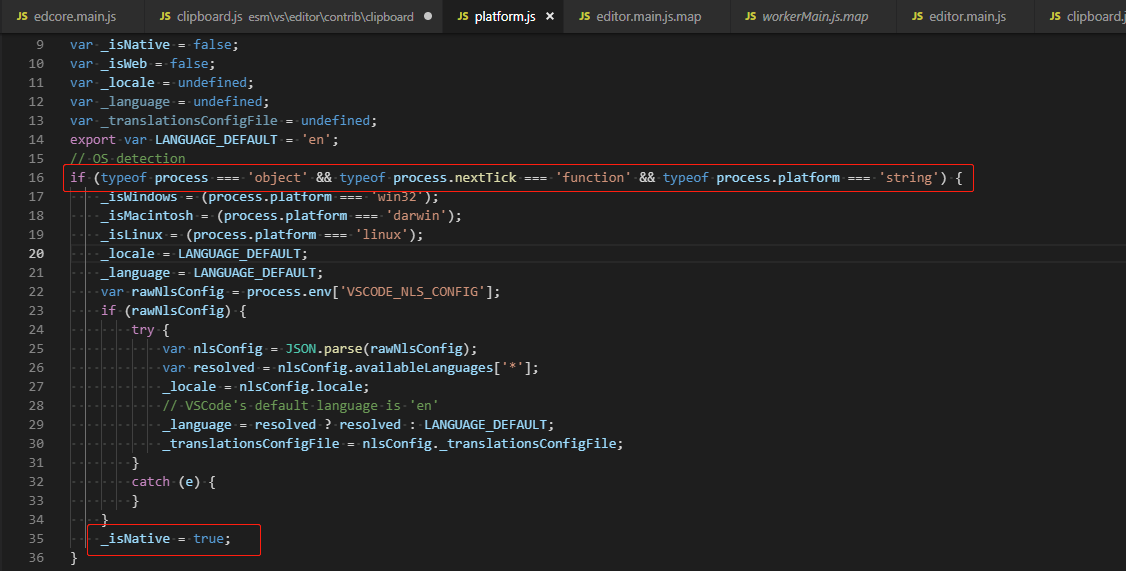The height and width of the screenshot is (571, 1126).
Task: Open the editor.main.js tab
Action: pyautogui.click(x=966, y=16)
